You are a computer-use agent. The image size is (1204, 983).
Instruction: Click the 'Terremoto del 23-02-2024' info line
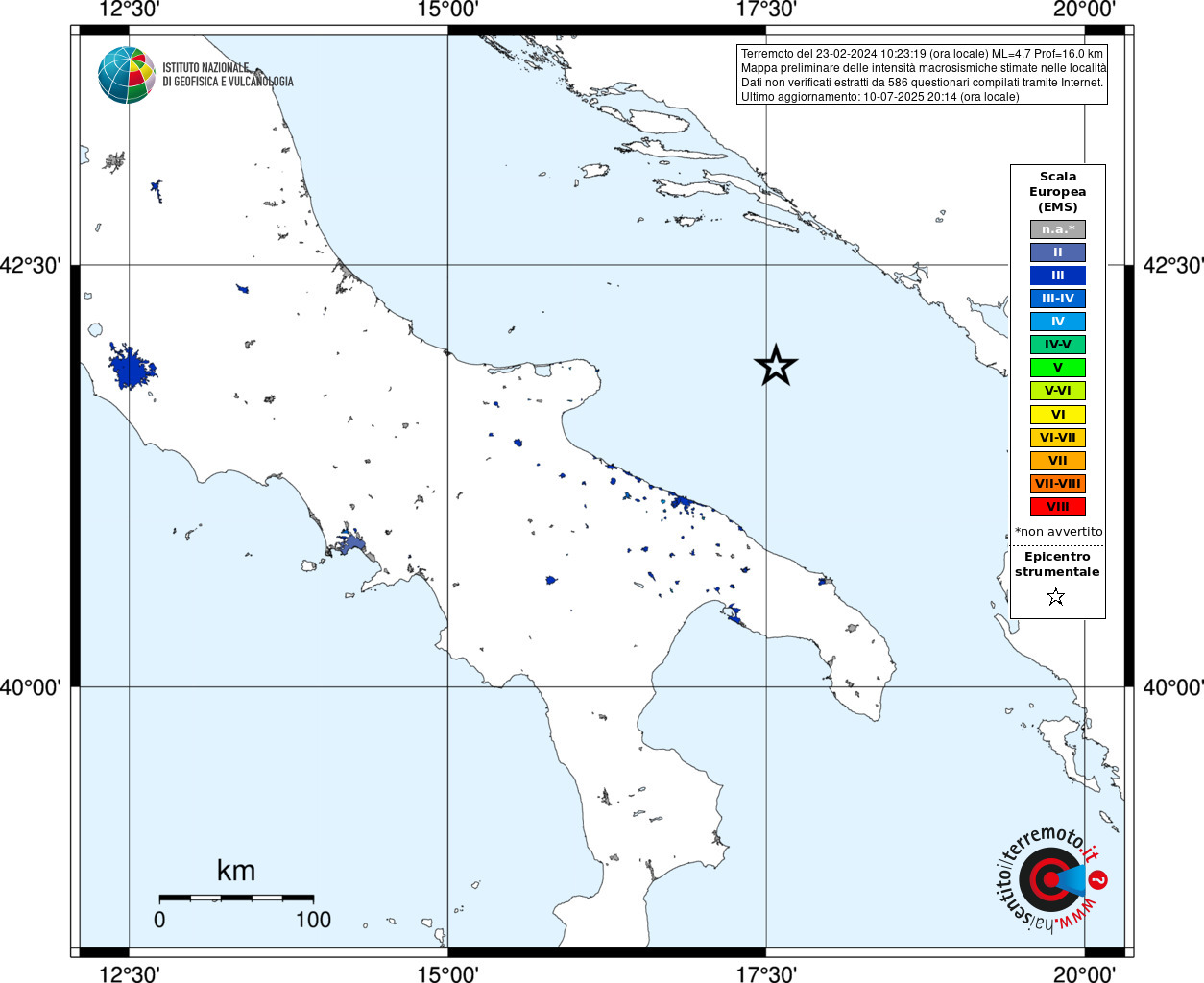(922, 54)
